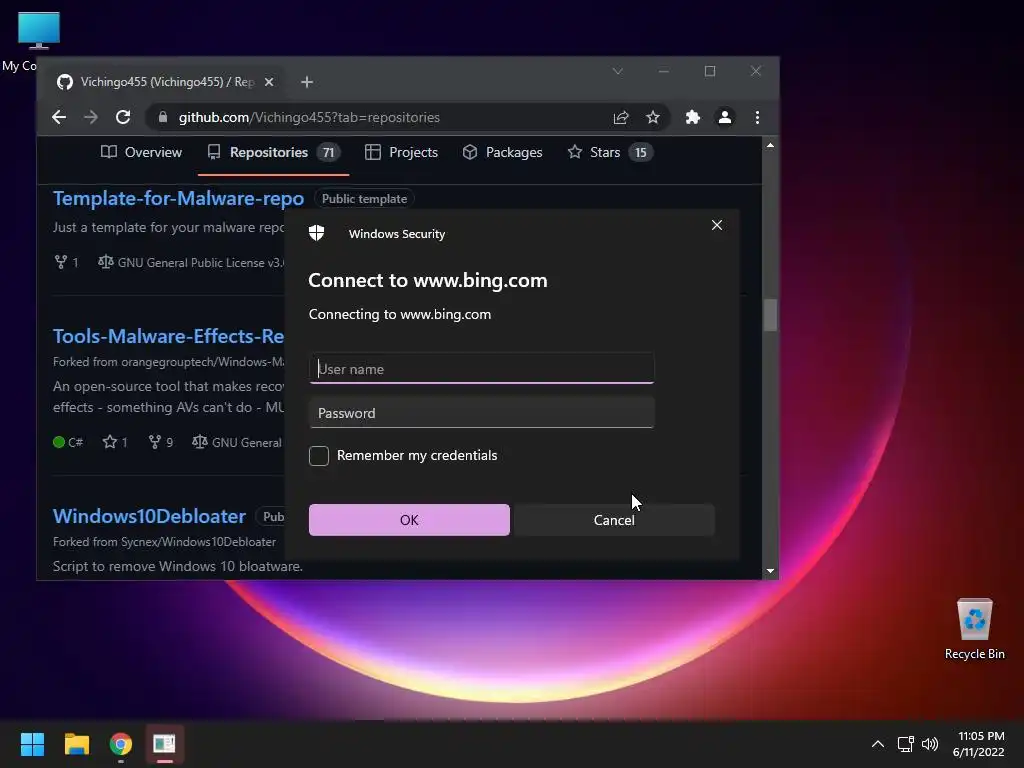The width and height of the screenshot is (1024, 768).
Task: Reload the GitHub page
Action: 123,118
